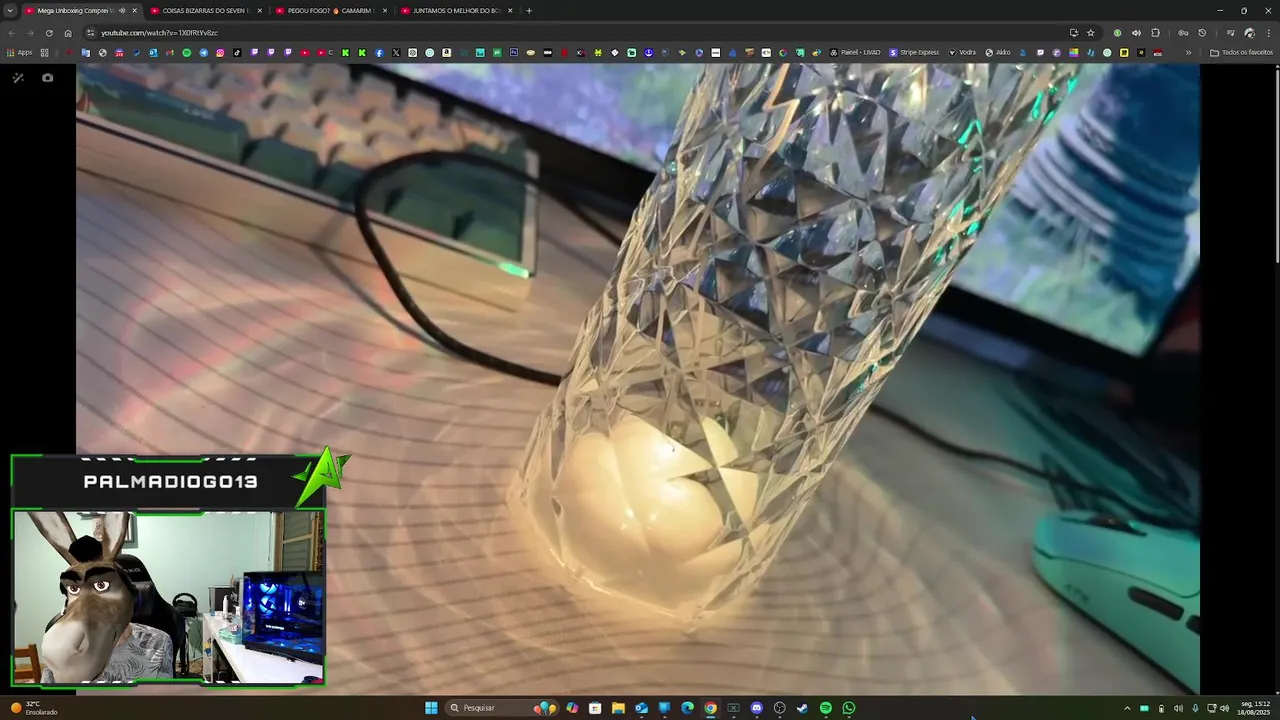This screenshot has width=1280, height=720.
Task: Close the PEGOU FOGO tab
Action: [385, 10]
